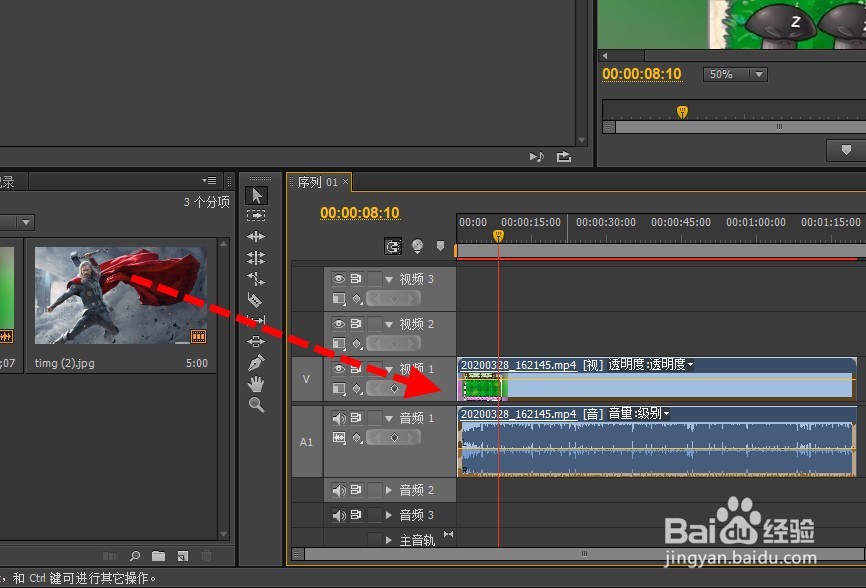Click the program monitor playhead marker

[682, 112]
